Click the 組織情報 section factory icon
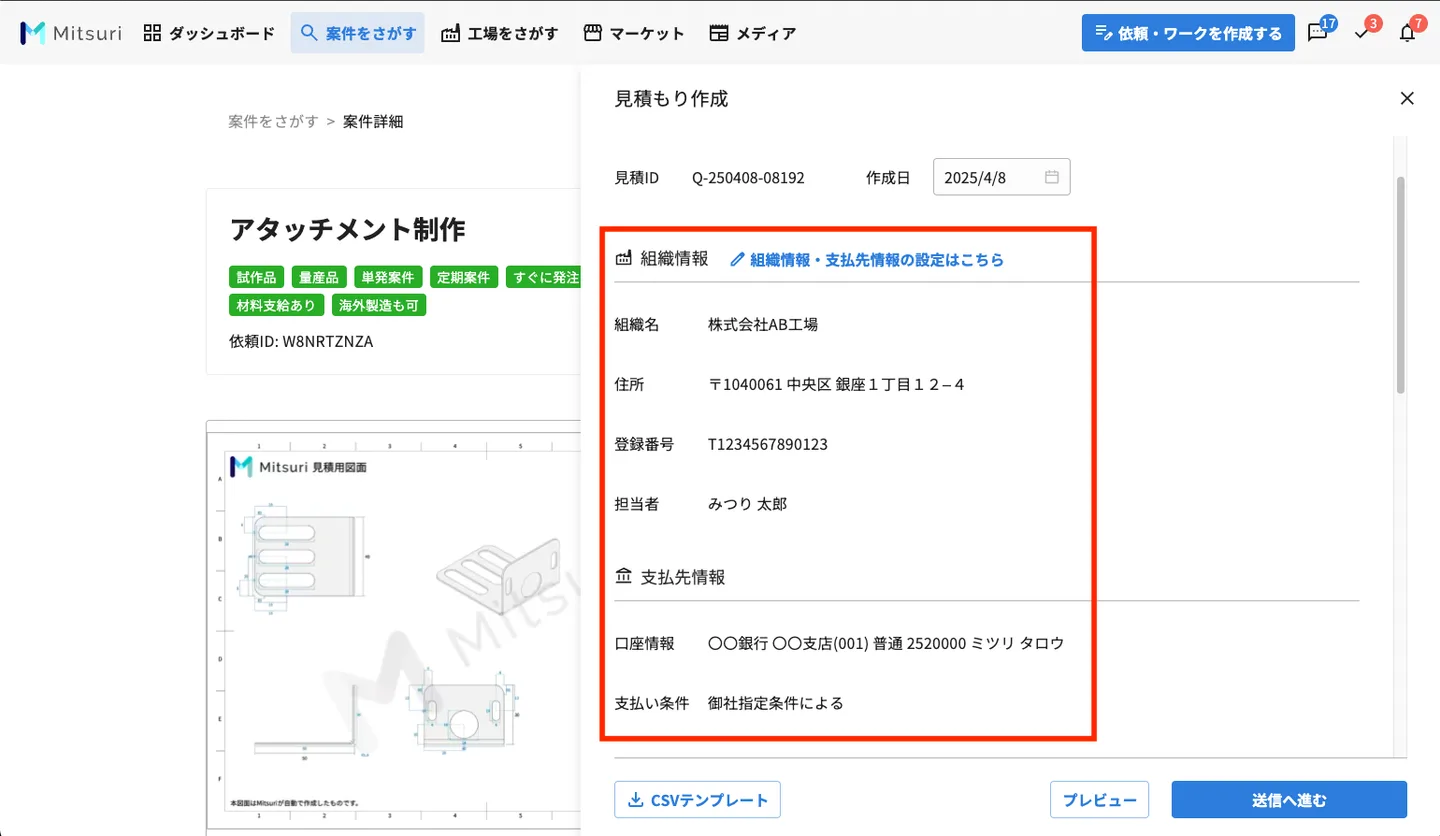1440x836 pixels. pos(624,259)
